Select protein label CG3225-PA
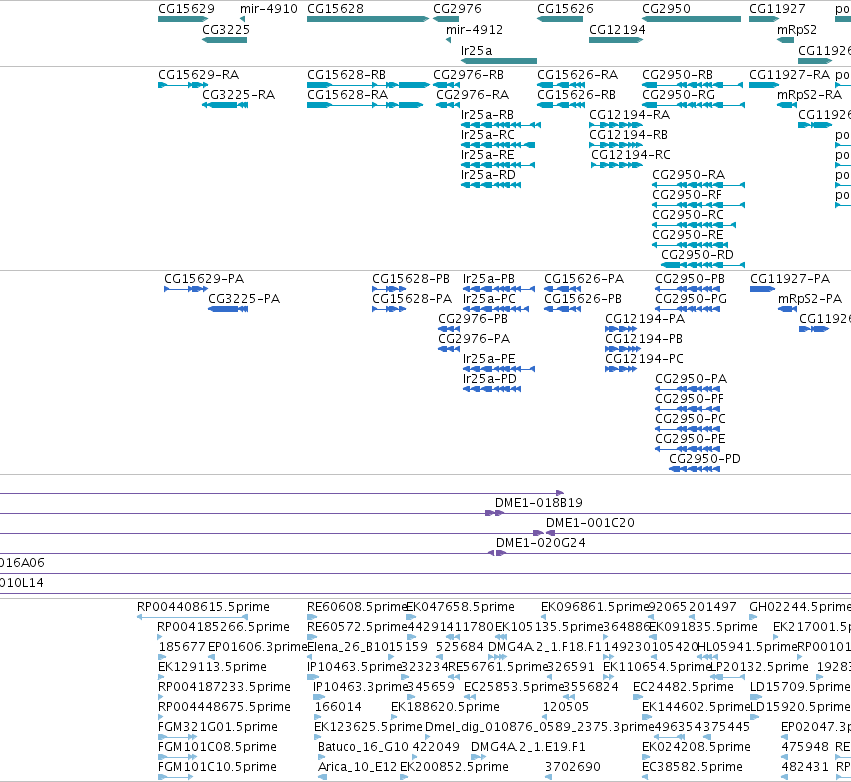 (x=244, y=299)
